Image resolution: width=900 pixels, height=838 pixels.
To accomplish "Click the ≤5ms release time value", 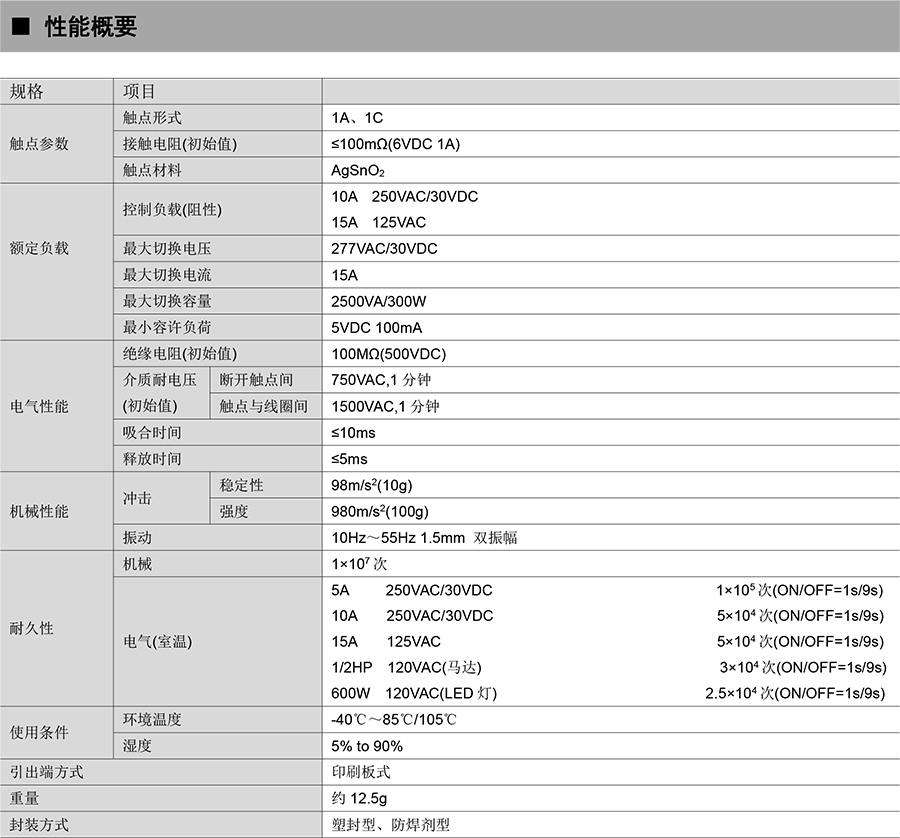I will coord(349,459).
